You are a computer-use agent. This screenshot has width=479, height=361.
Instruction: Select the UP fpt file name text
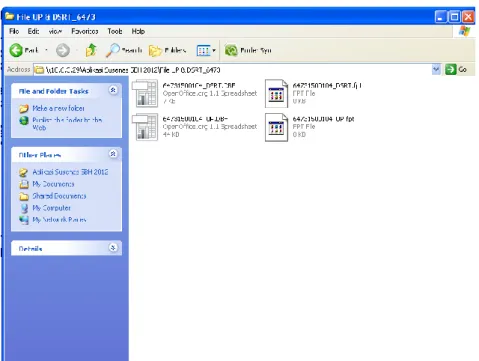point(323,119)
